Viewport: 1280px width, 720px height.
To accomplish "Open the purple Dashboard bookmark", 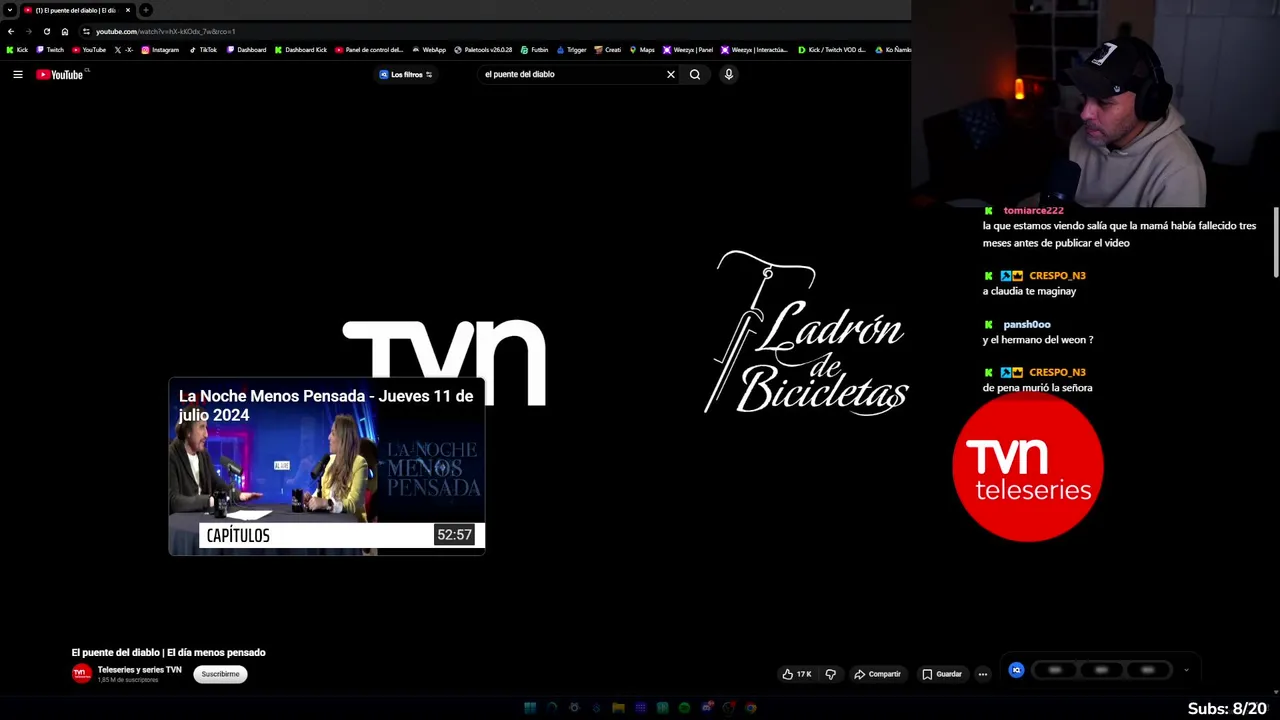I will tap(246, 49).
